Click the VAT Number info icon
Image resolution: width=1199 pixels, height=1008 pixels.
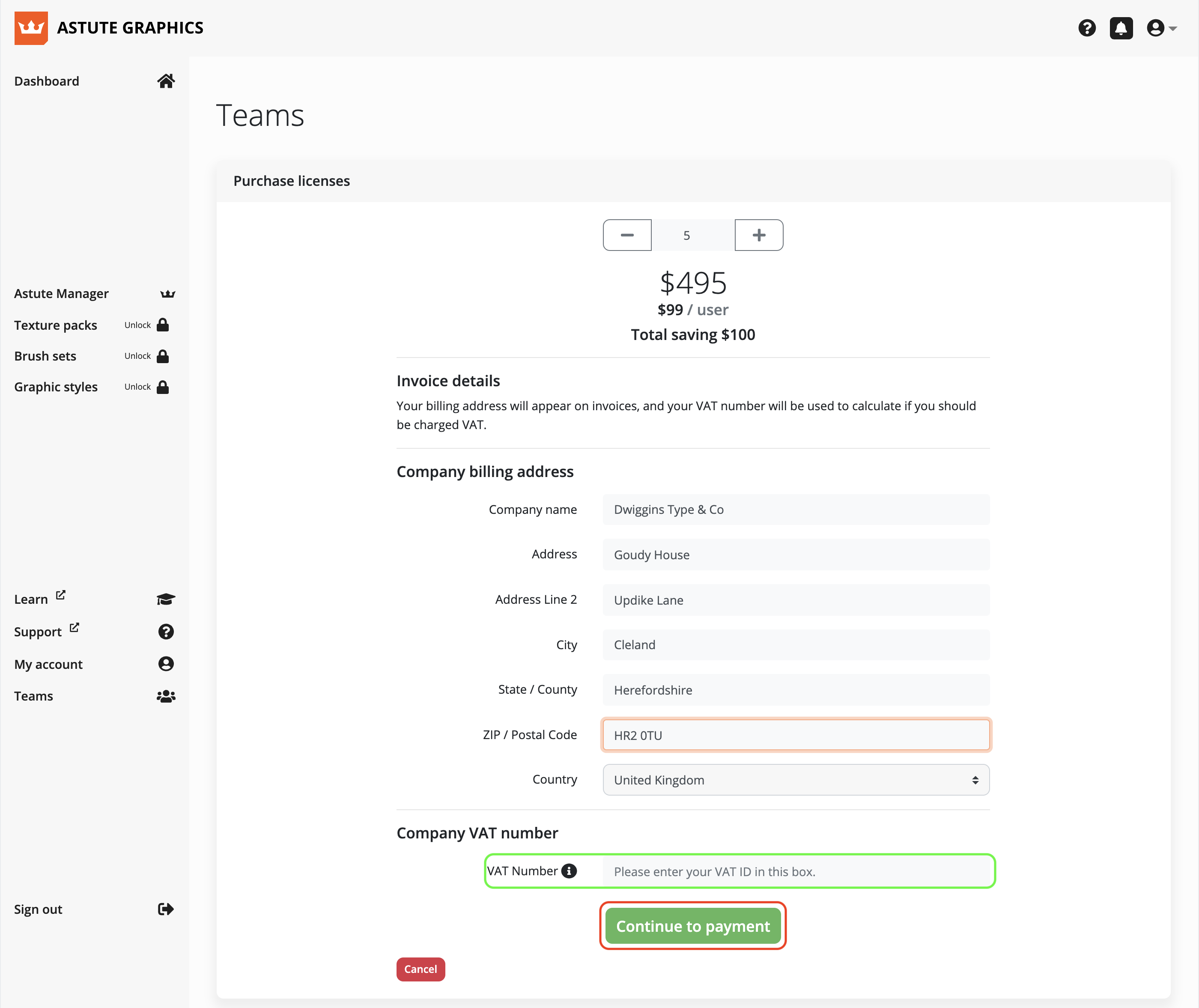pos(569,871)
